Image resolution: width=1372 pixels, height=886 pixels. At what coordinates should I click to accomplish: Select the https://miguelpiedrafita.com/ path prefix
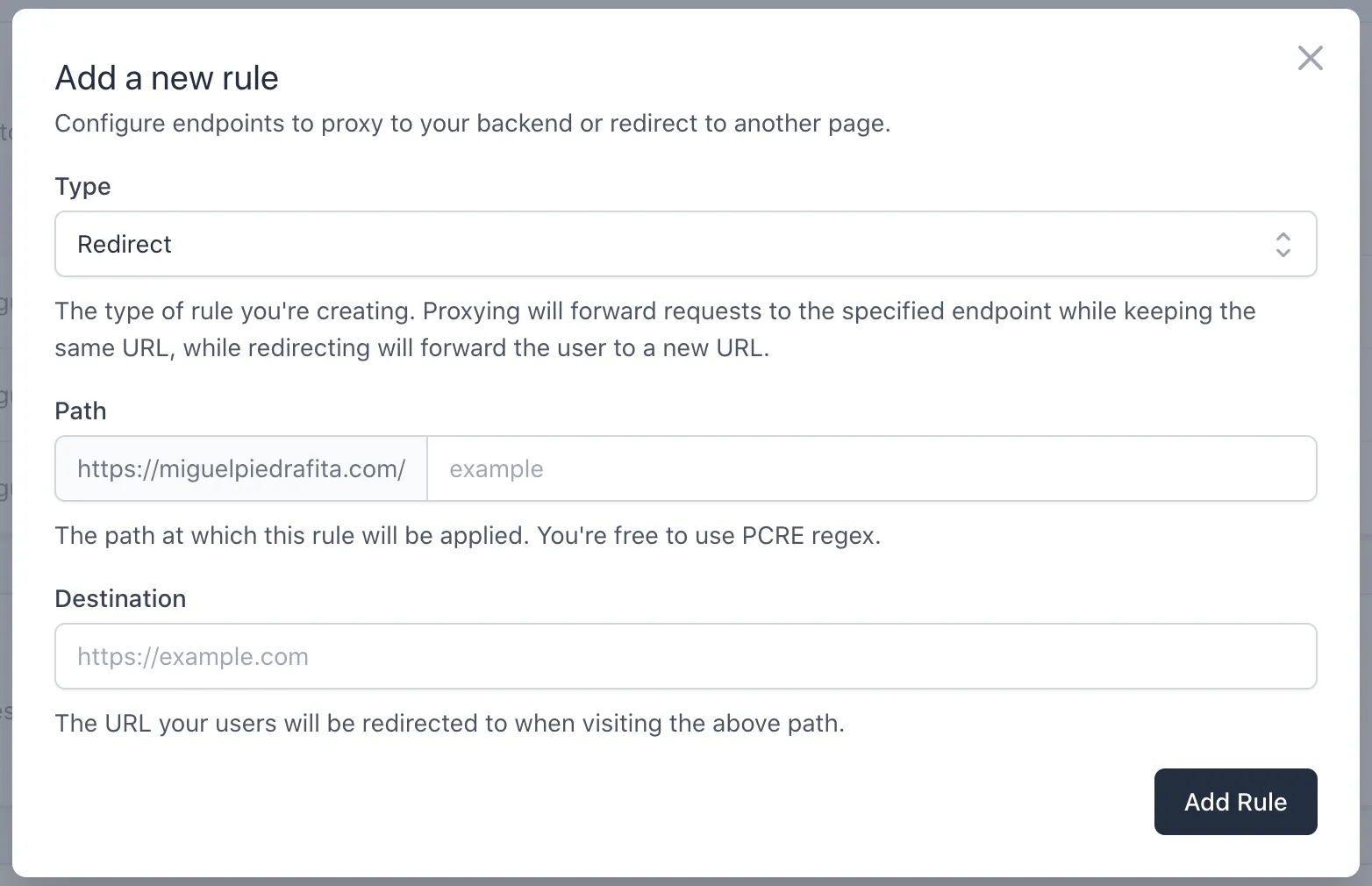(239, 468)
